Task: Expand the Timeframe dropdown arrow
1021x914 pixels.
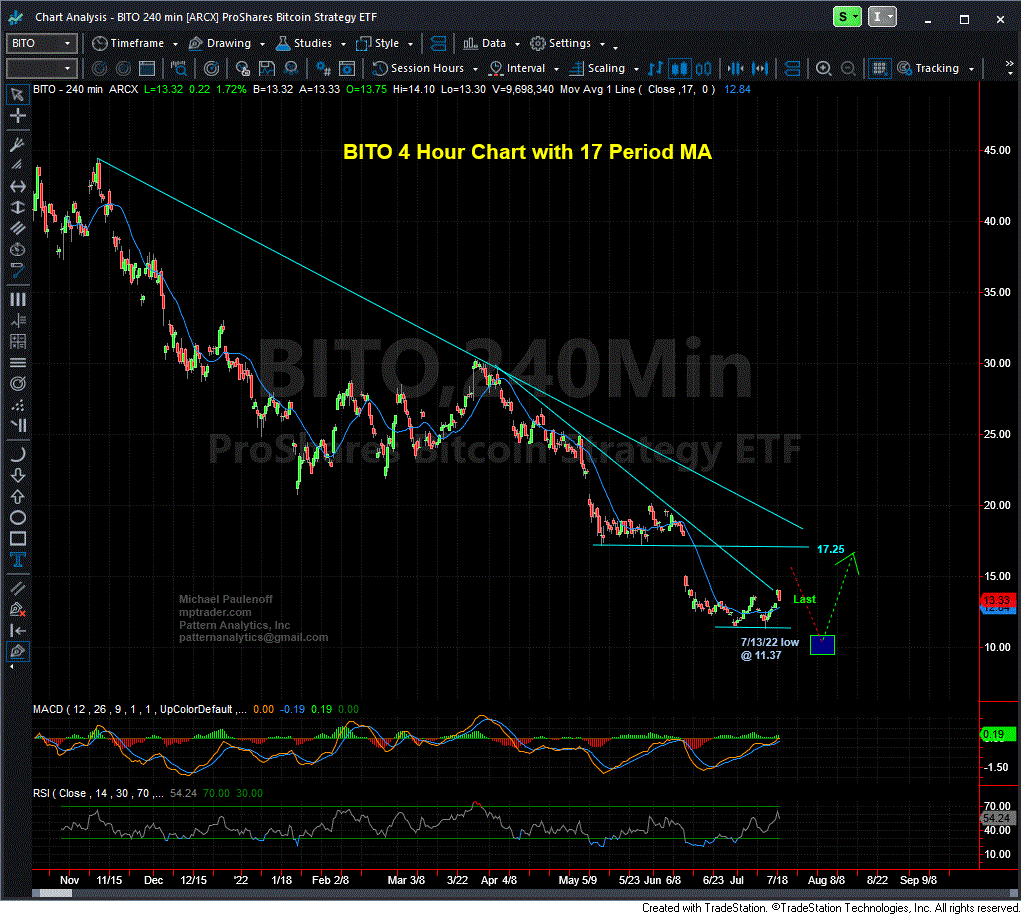Action: pos(175,44)
